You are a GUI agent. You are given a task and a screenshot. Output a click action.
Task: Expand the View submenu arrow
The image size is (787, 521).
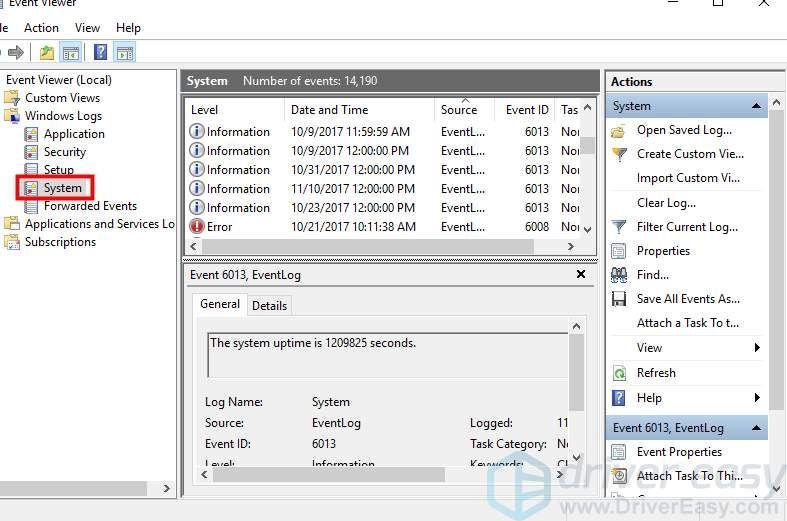(757, 348)
